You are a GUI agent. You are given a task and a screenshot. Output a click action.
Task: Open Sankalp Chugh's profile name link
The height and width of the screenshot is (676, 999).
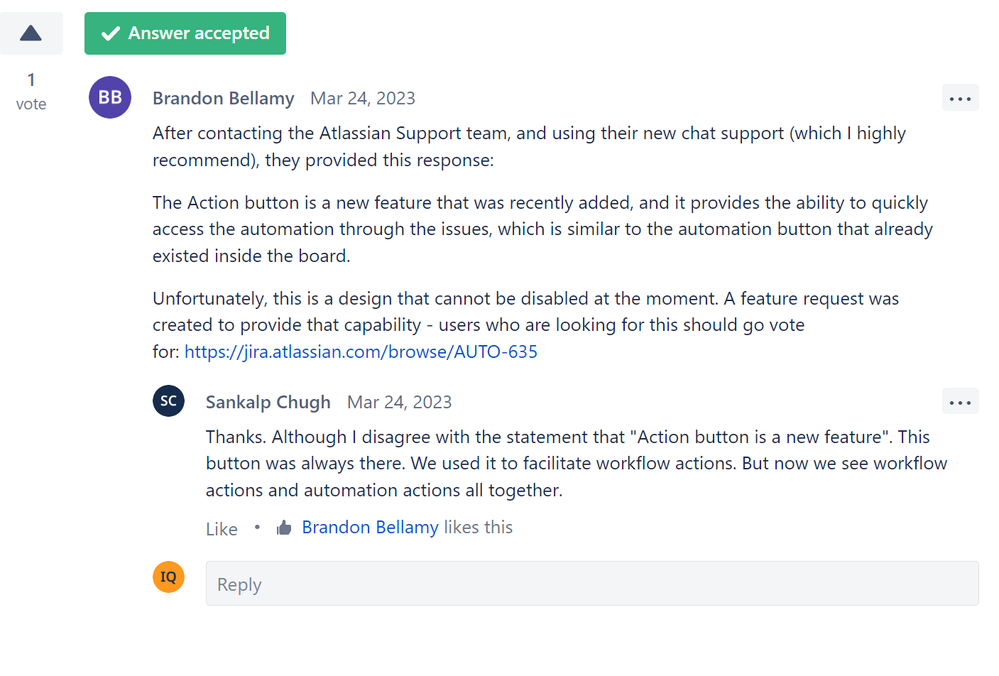(x=268, y=402)
